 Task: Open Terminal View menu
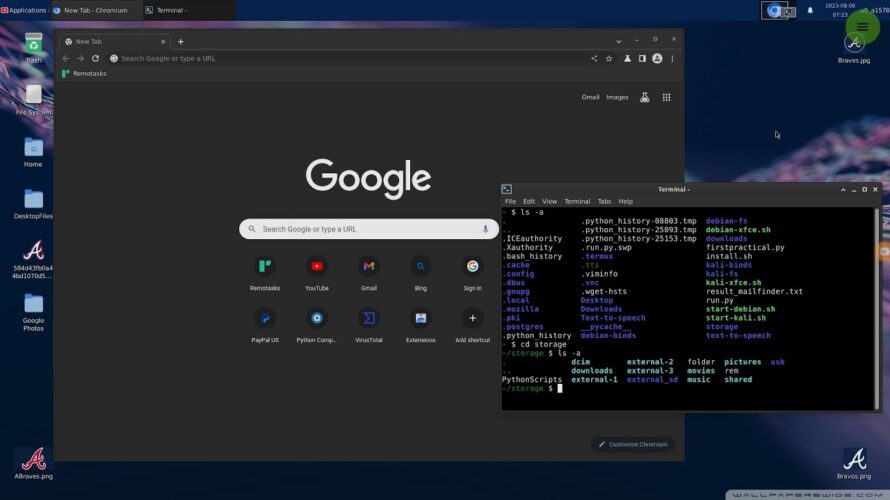549,201
